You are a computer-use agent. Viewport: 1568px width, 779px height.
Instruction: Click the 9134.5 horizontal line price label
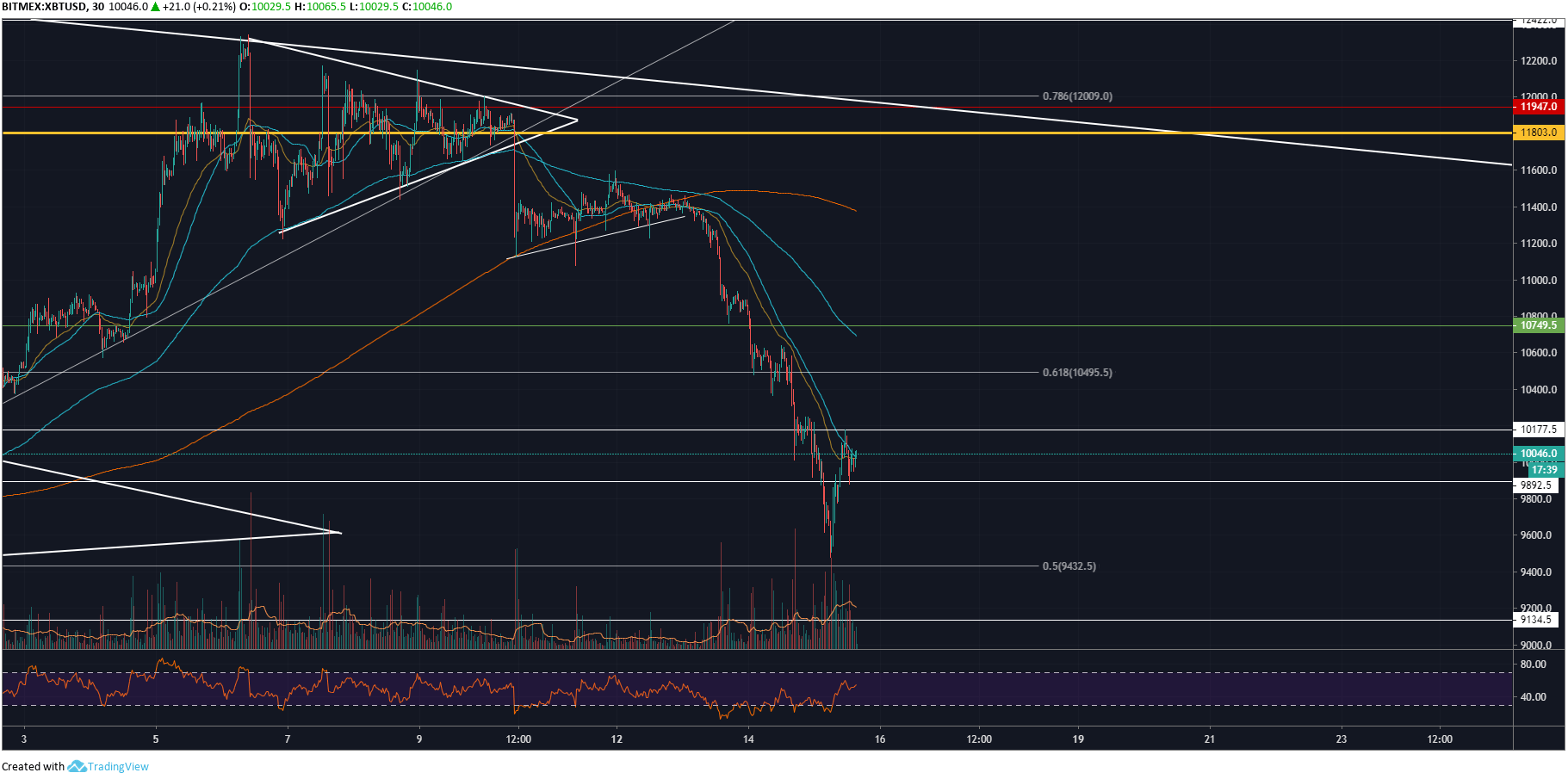(x=1535, y=620)
